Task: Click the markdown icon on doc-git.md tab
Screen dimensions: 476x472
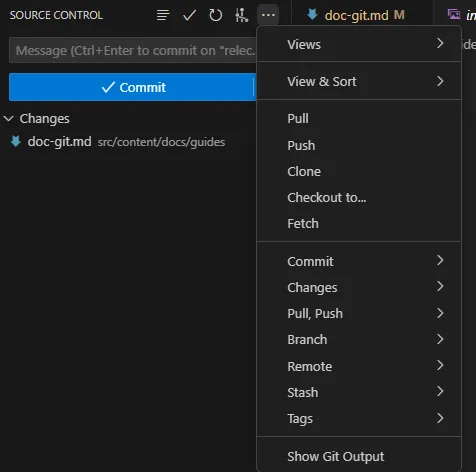Action: 312,14
